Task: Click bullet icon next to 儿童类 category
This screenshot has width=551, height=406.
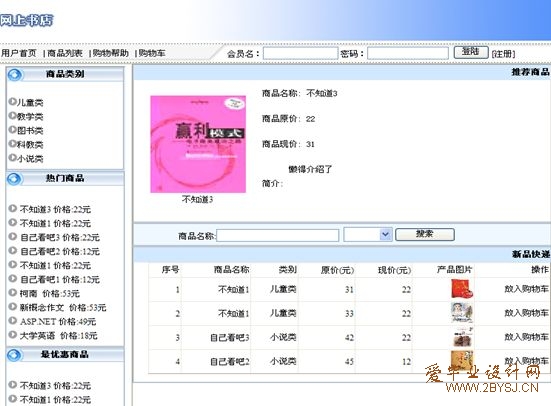Action: (12, 102)
